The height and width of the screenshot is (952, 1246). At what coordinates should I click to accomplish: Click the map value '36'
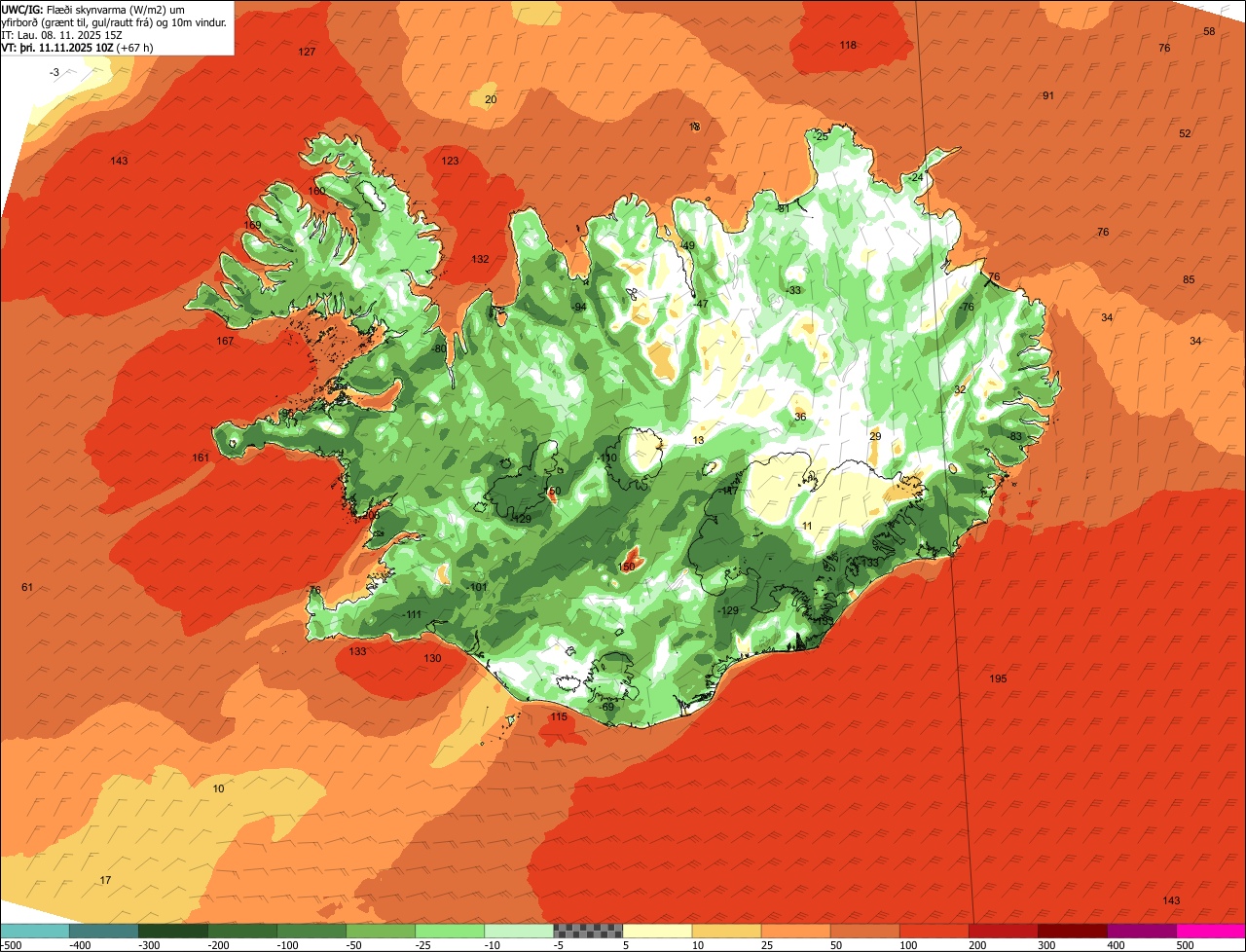[x=800, y=417]
